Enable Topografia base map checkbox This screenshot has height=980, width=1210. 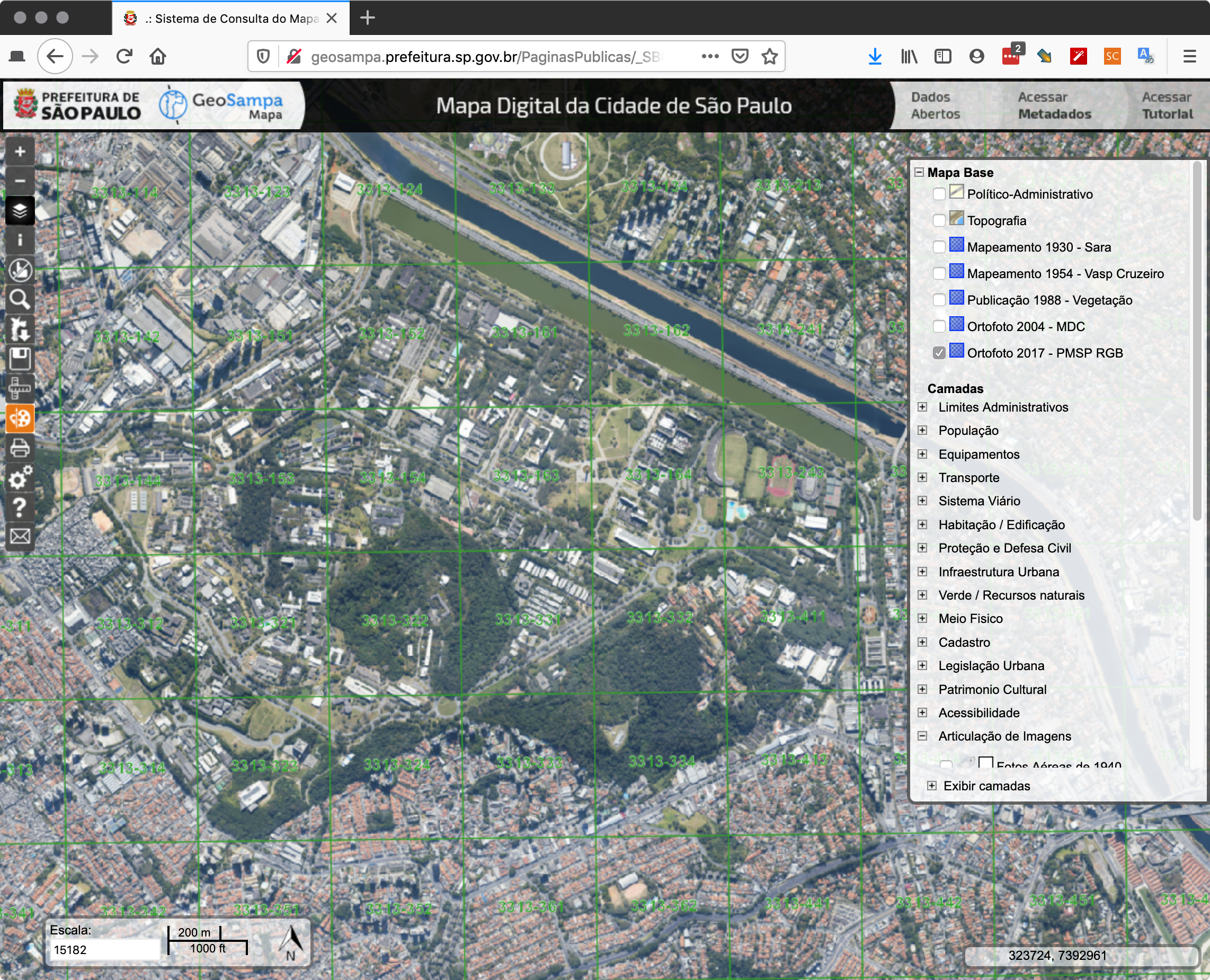tap(938, 221)
